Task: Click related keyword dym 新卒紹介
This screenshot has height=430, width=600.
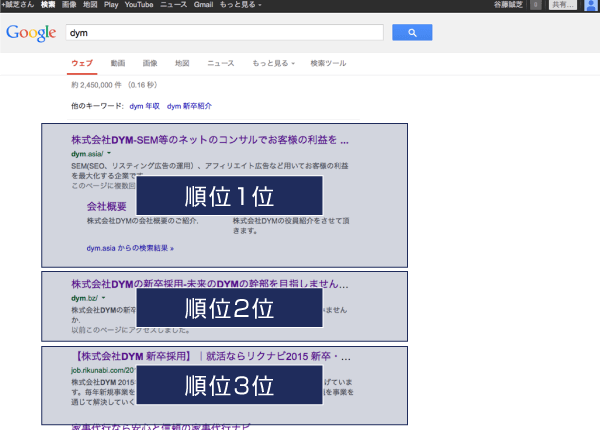Action: point(189,106)
